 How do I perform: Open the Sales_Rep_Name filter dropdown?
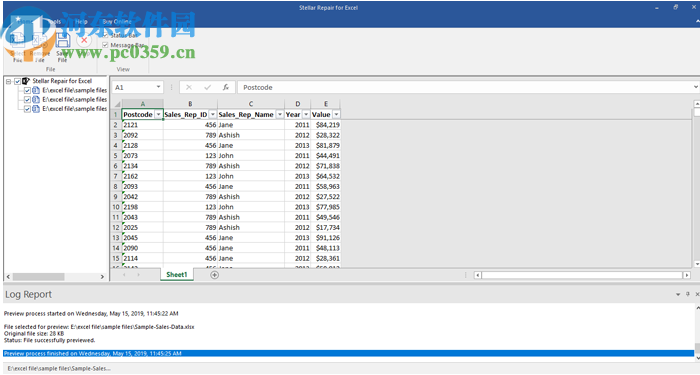click(x=279, y=115)
